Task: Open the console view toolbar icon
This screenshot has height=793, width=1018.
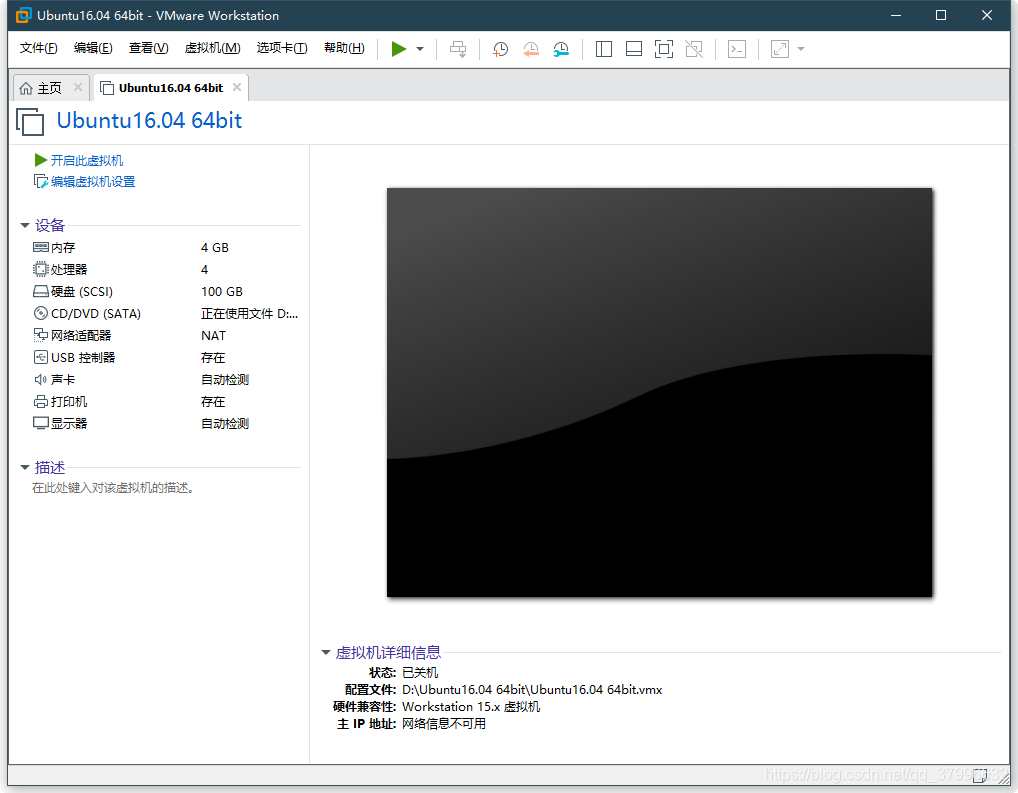Action: (x=737, y=49)
